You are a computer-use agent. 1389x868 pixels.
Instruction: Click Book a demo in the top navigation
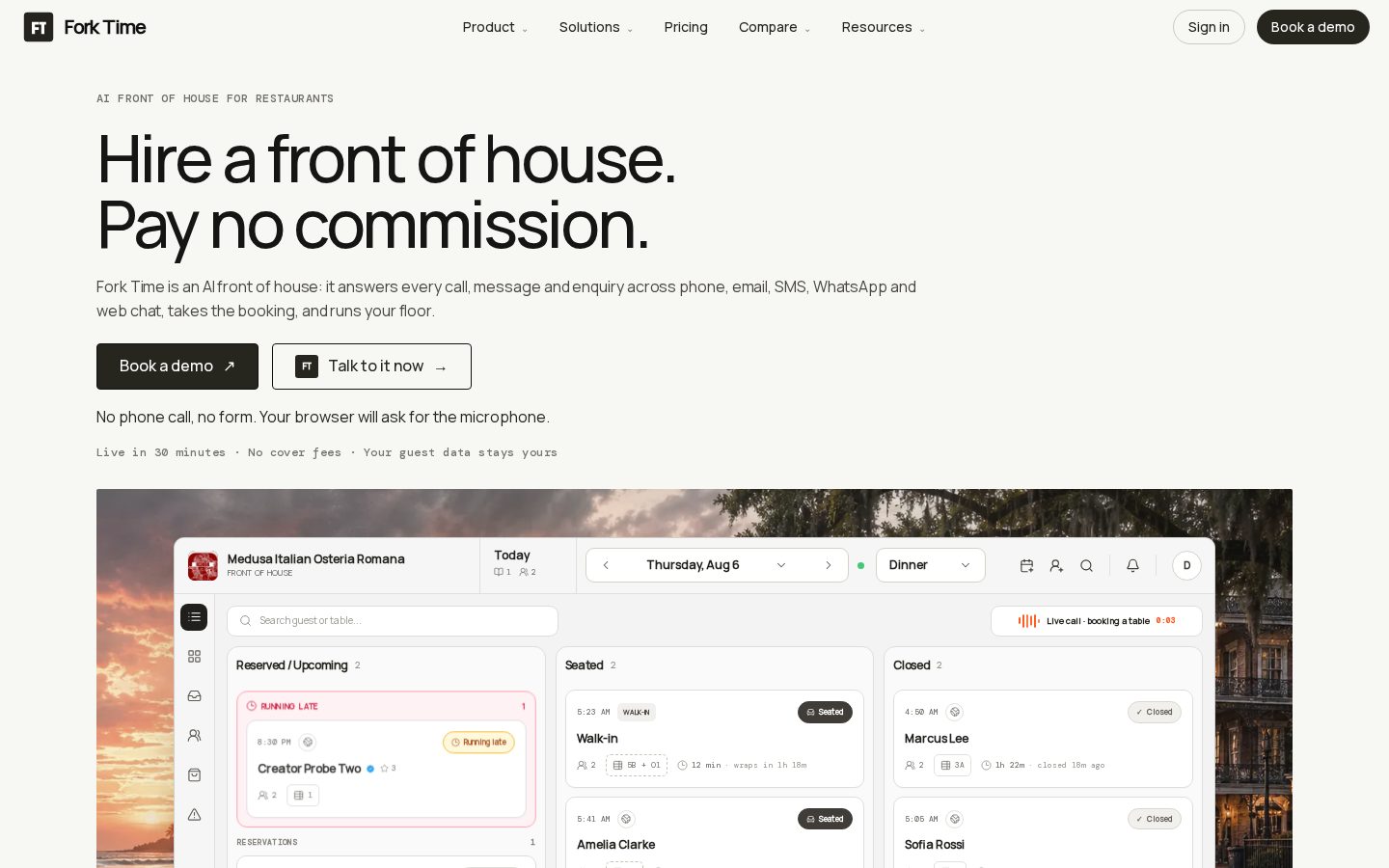(1313, 27)
